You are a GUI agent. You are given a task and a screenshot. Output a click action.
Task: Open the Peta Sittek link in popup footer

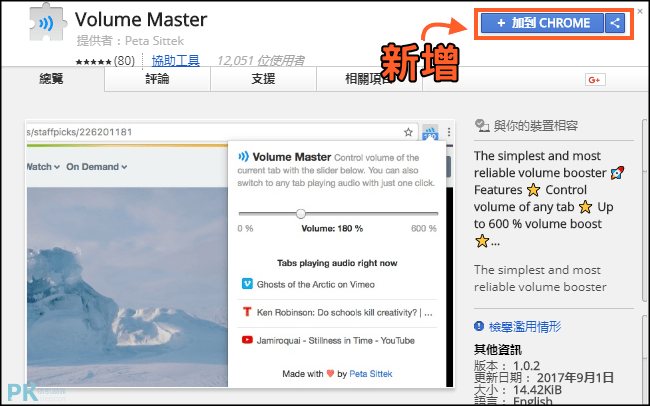[371, 374]
